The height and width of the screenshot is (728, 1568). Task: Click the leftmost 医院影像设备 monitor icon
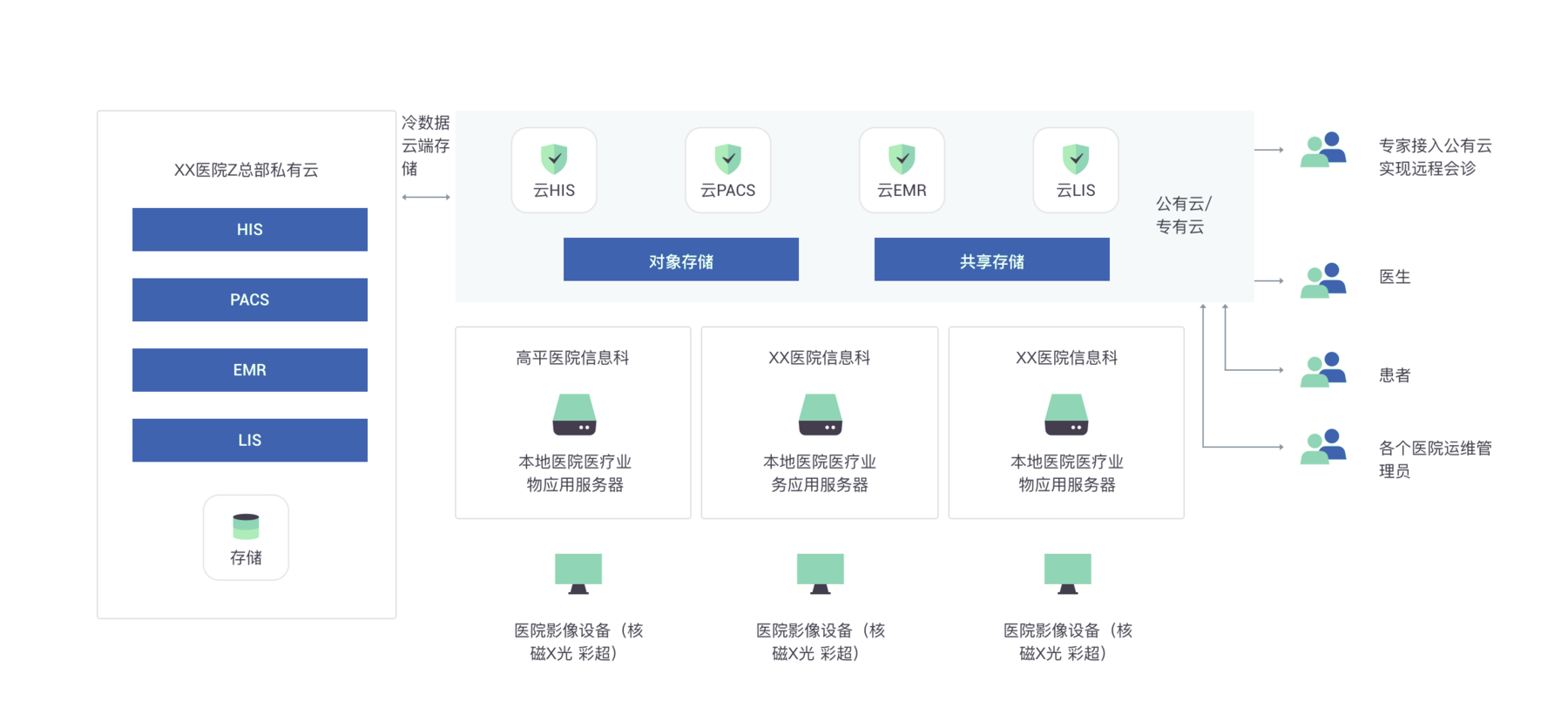coord(578,573)
